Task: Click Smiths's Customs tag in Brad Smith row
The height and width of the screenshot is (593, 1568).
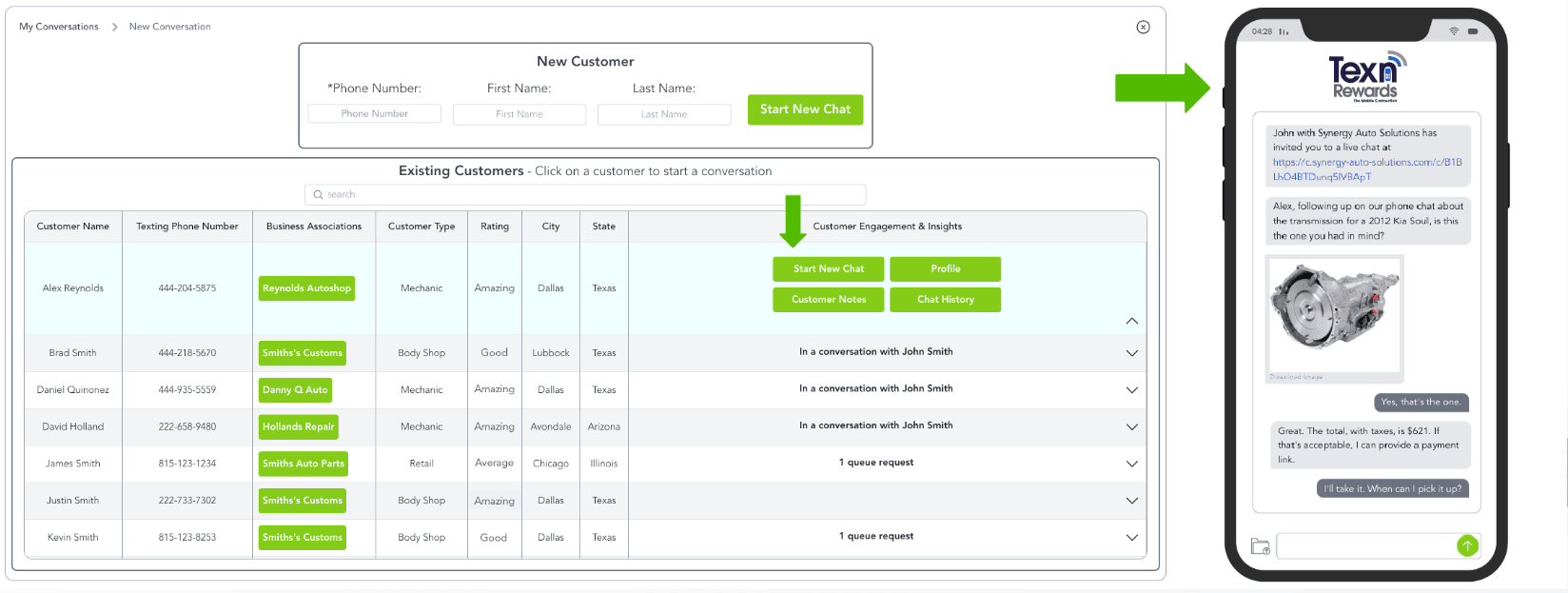Action: [x=303, y=353]
